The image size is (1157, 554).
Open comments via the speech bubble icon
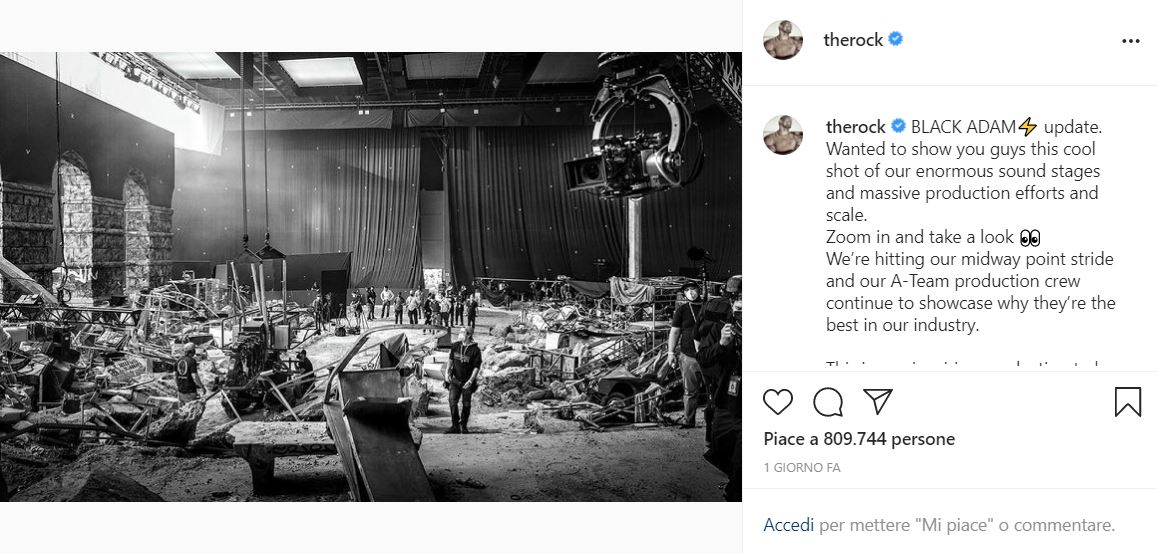click(x=828, y=402)
